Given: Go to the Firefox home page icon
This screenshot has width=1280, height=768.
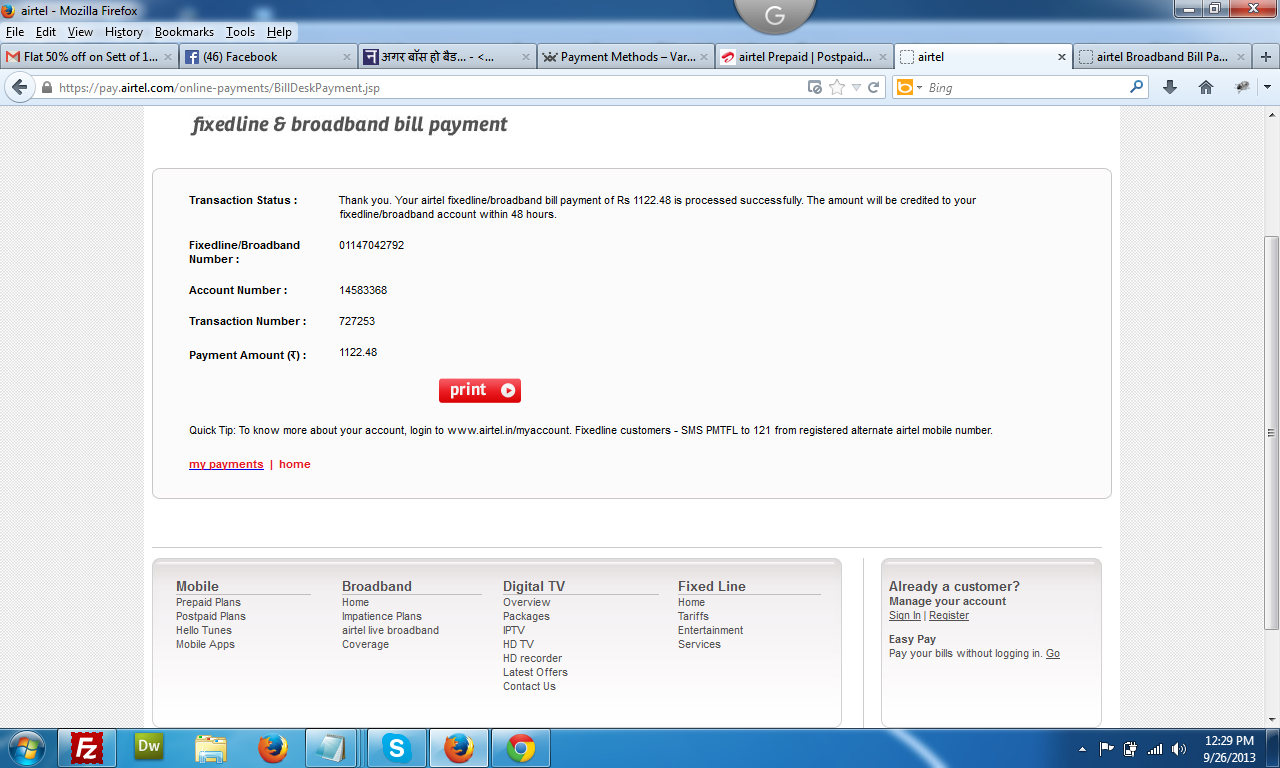Looking at the screenshot, I should (1206, 88).
